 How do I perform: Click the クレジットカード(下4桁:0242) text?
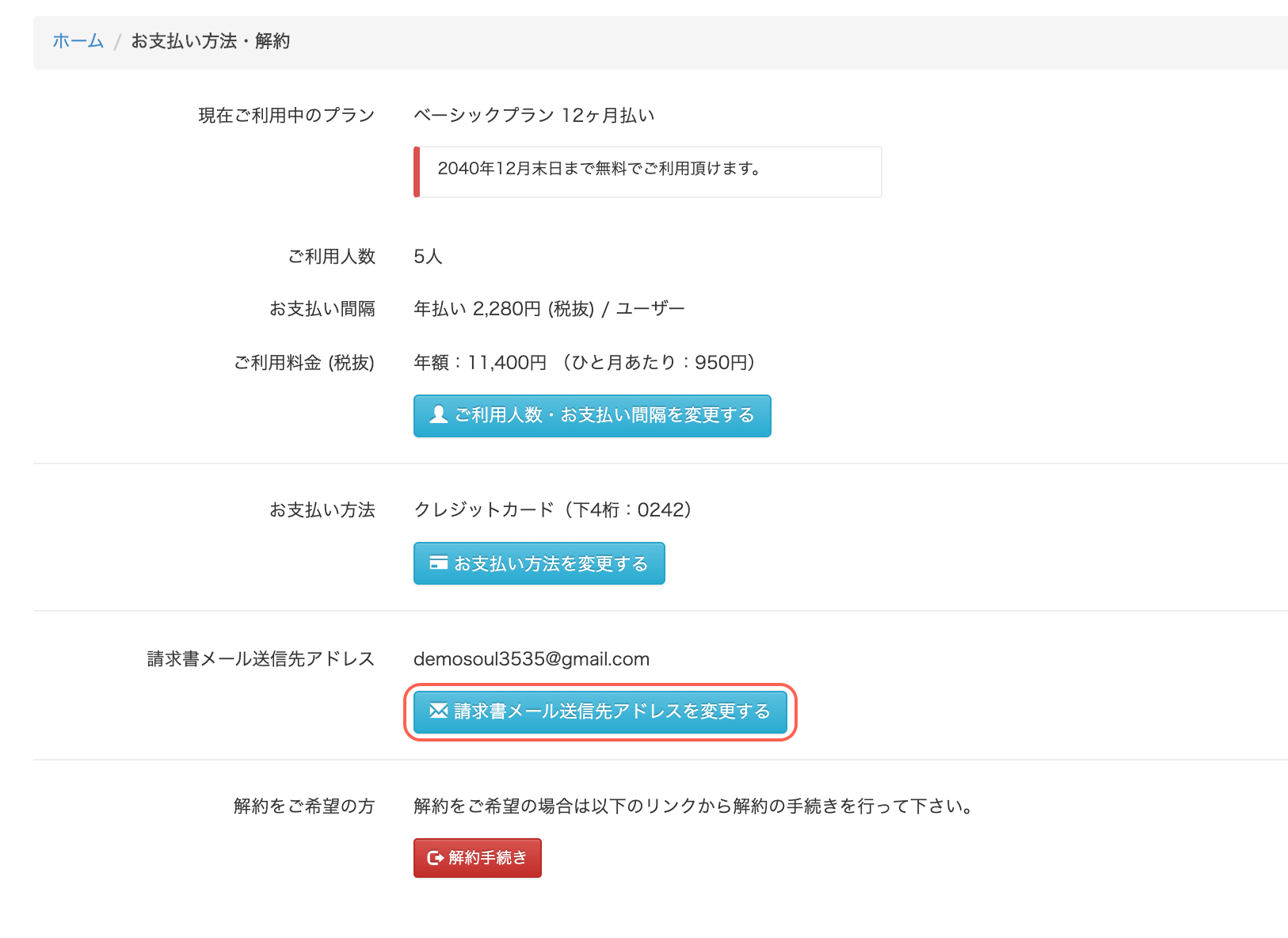(x=553, y=510)
